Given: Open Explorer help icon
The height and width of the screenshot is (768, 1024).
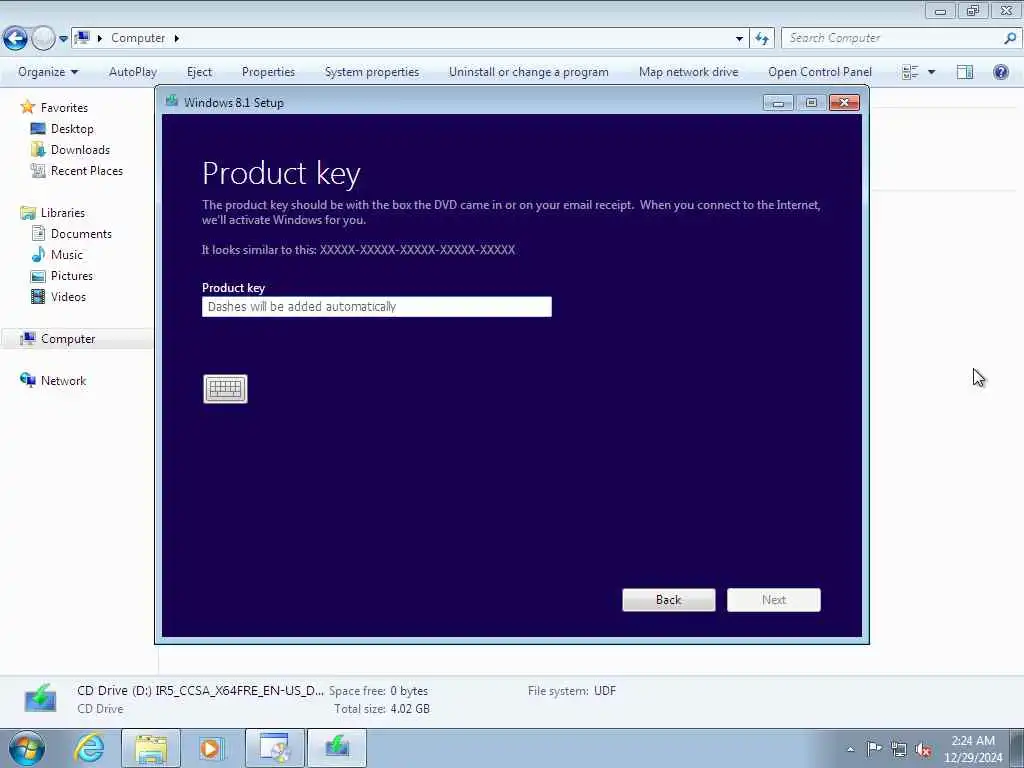Looking at the screenshot, I should click(1000, 72).
